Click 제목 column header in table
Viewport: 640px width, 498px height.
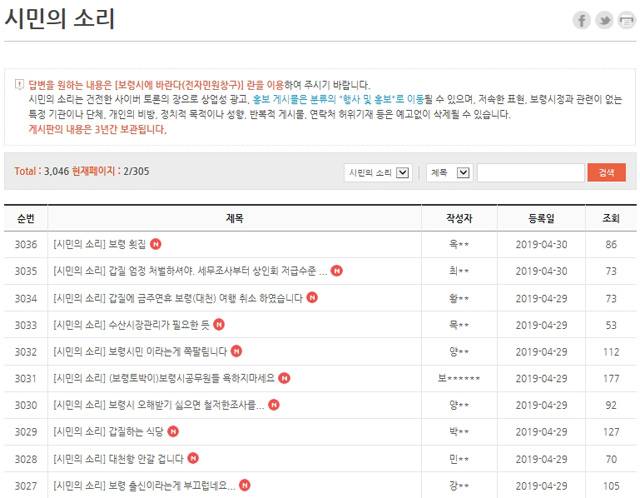click(x=234, y=218)
